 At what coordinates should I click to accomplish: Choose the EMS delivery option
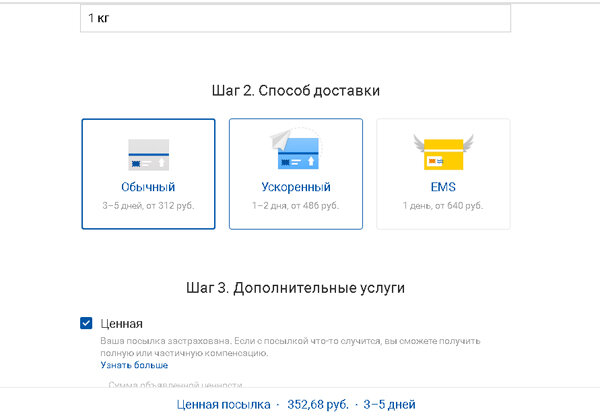point(443,174)
